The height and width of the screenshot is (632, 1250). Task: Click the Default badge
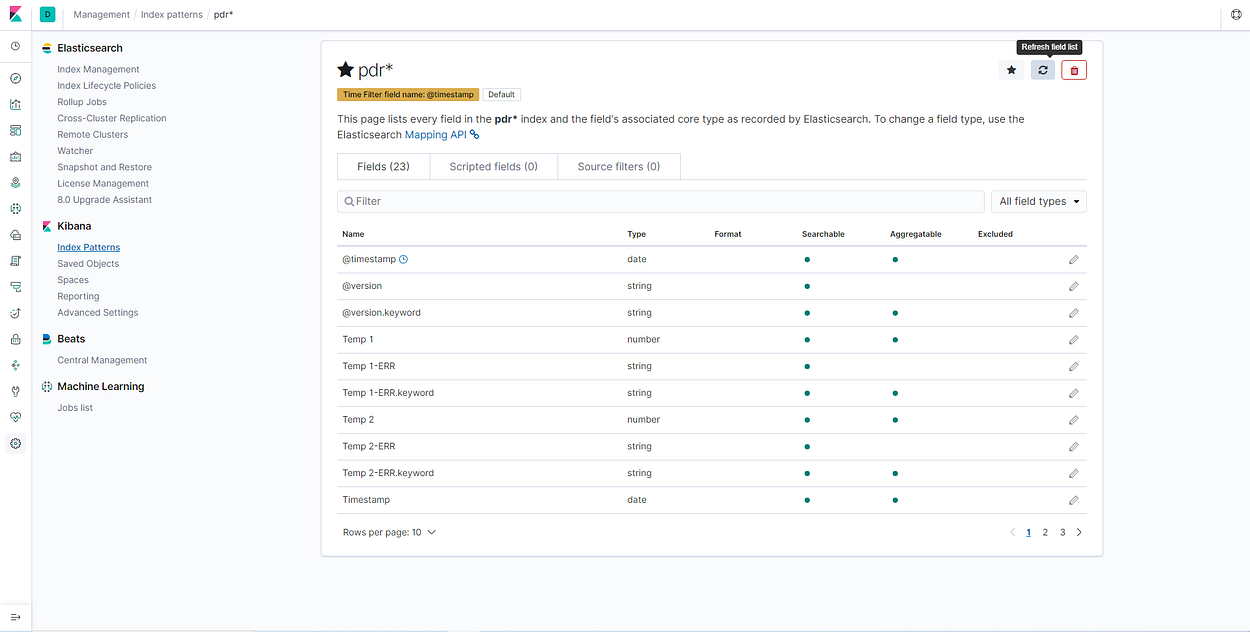502,95
